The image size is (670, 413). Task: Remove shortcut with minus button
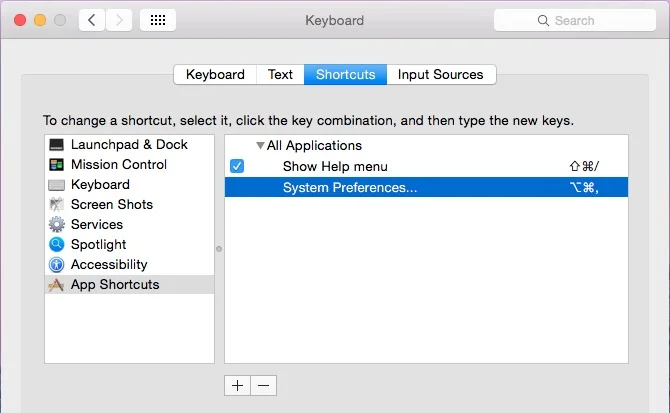click(x=264, y=386)
